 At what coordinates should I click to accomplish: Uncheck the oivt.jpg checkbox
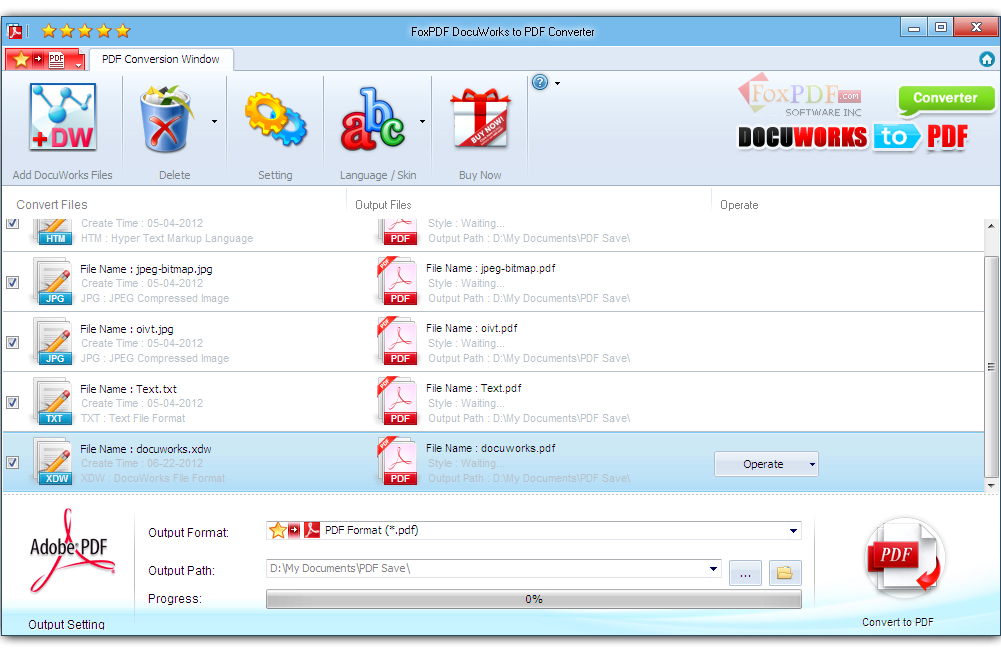pos(13,342)
